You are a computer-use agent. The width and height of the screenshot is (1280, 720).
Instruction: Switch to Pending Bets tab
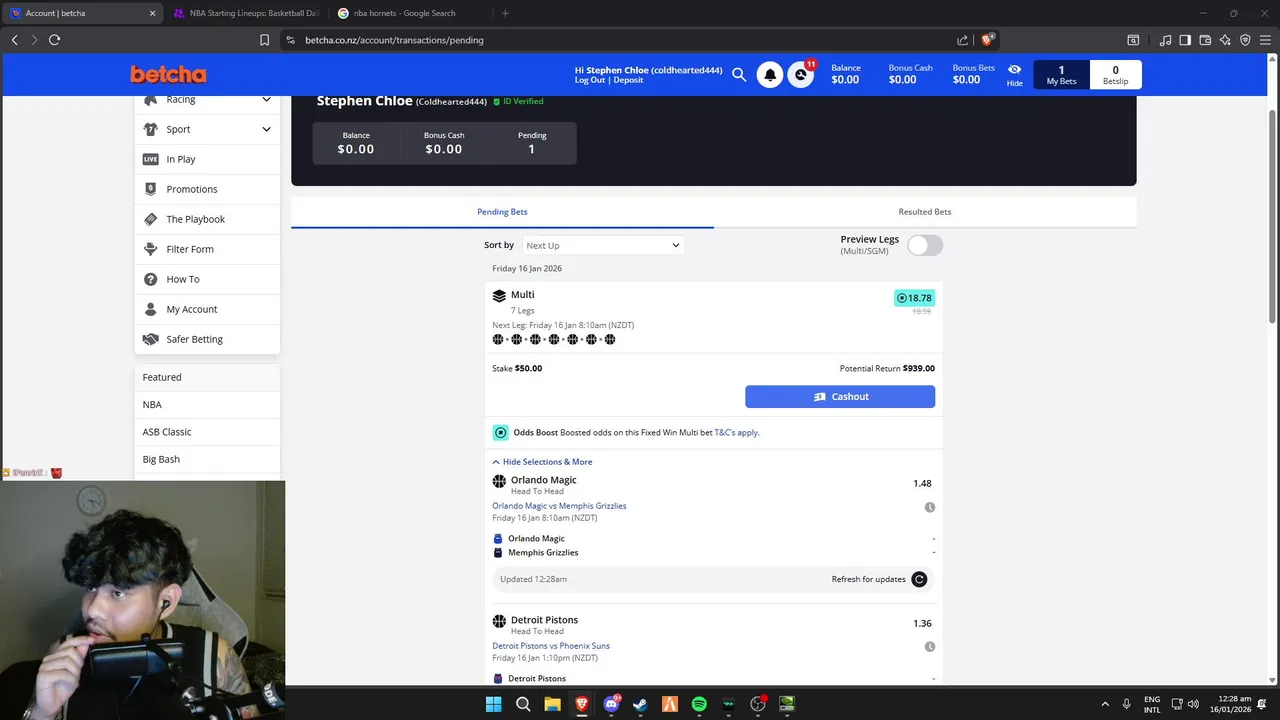click(502, 212)
